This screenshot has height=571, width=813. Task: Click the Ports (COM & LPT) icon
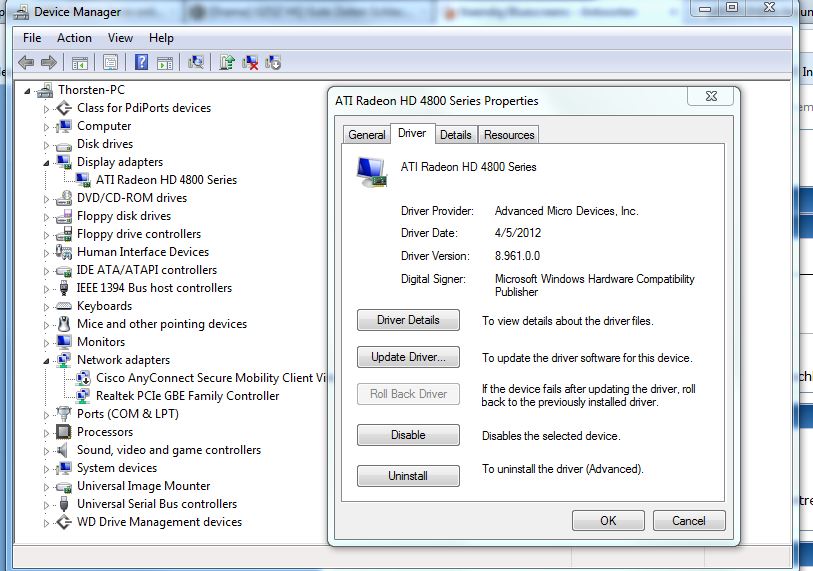[x=64, y=414]
